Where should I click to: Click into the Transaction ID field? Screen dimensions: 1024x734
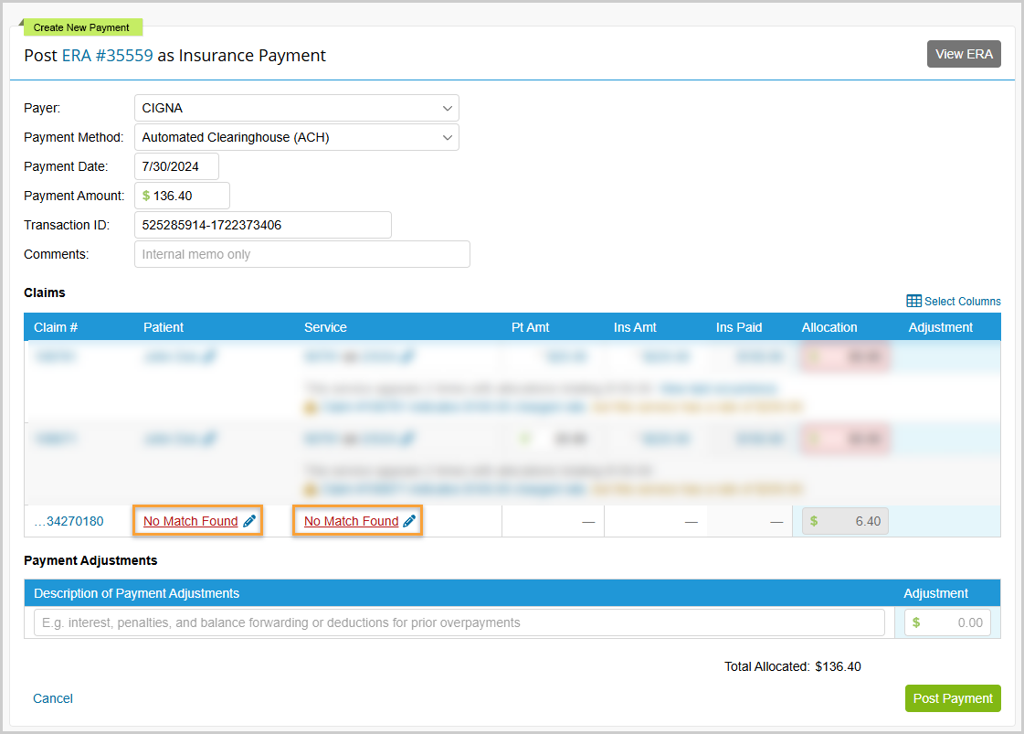263,225
